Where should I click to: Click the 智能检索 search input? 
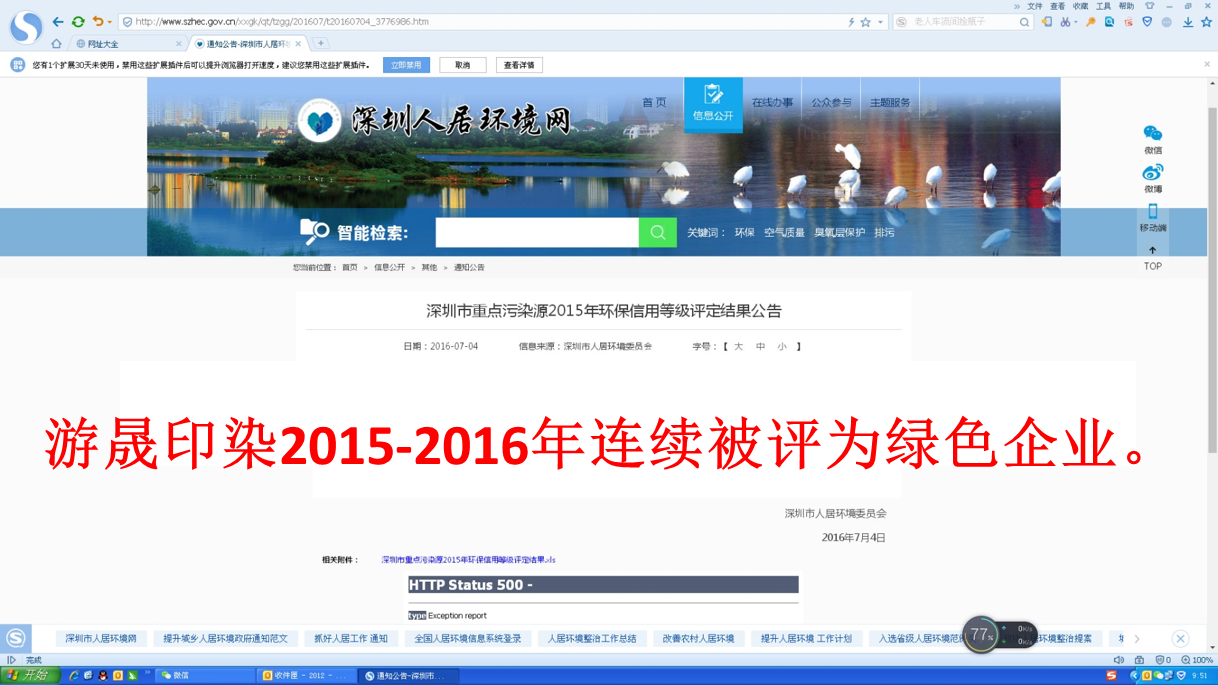537,233
